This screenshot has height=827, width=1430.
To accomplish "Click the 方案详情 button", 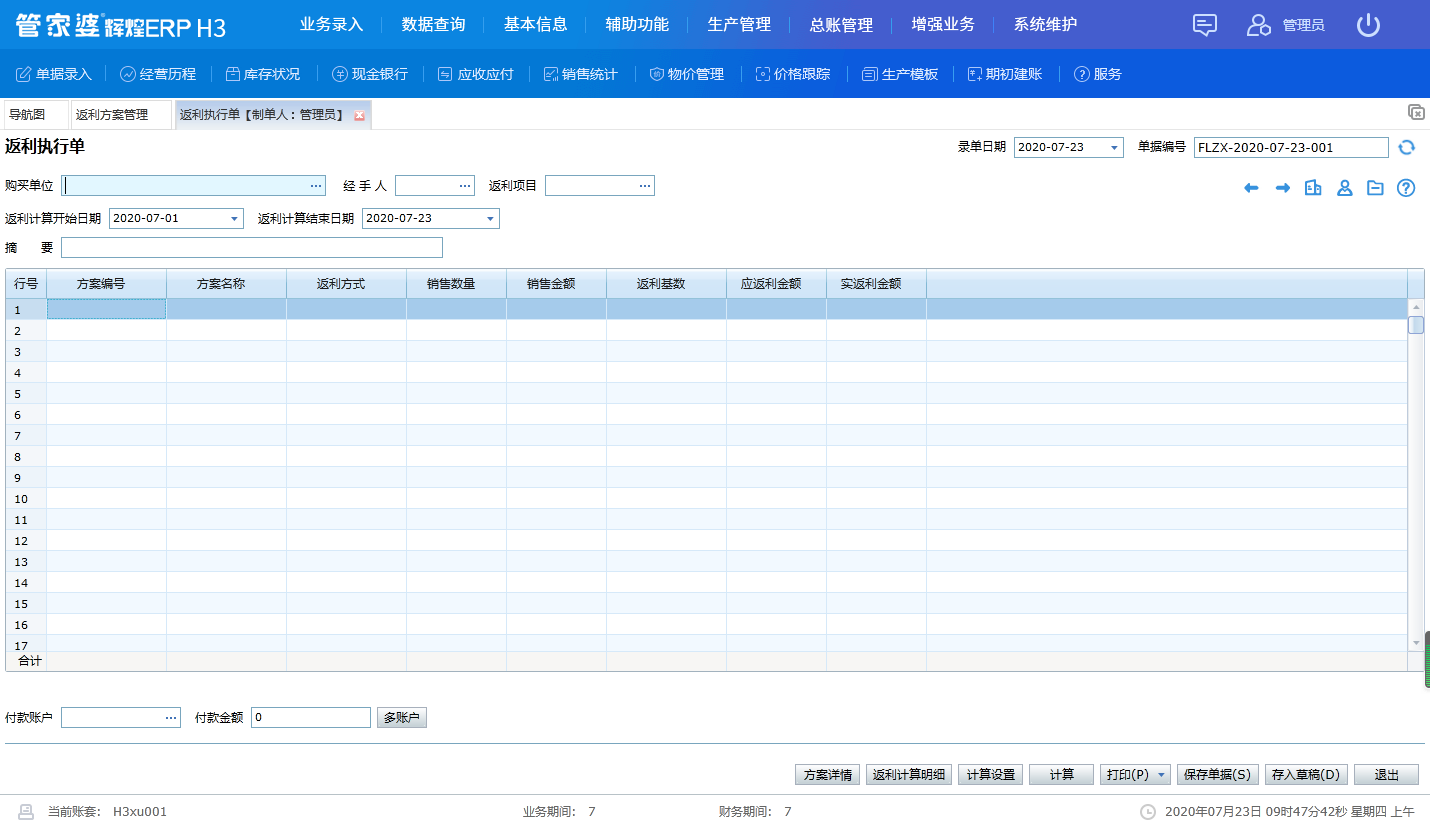I will [x=828, y=775].
